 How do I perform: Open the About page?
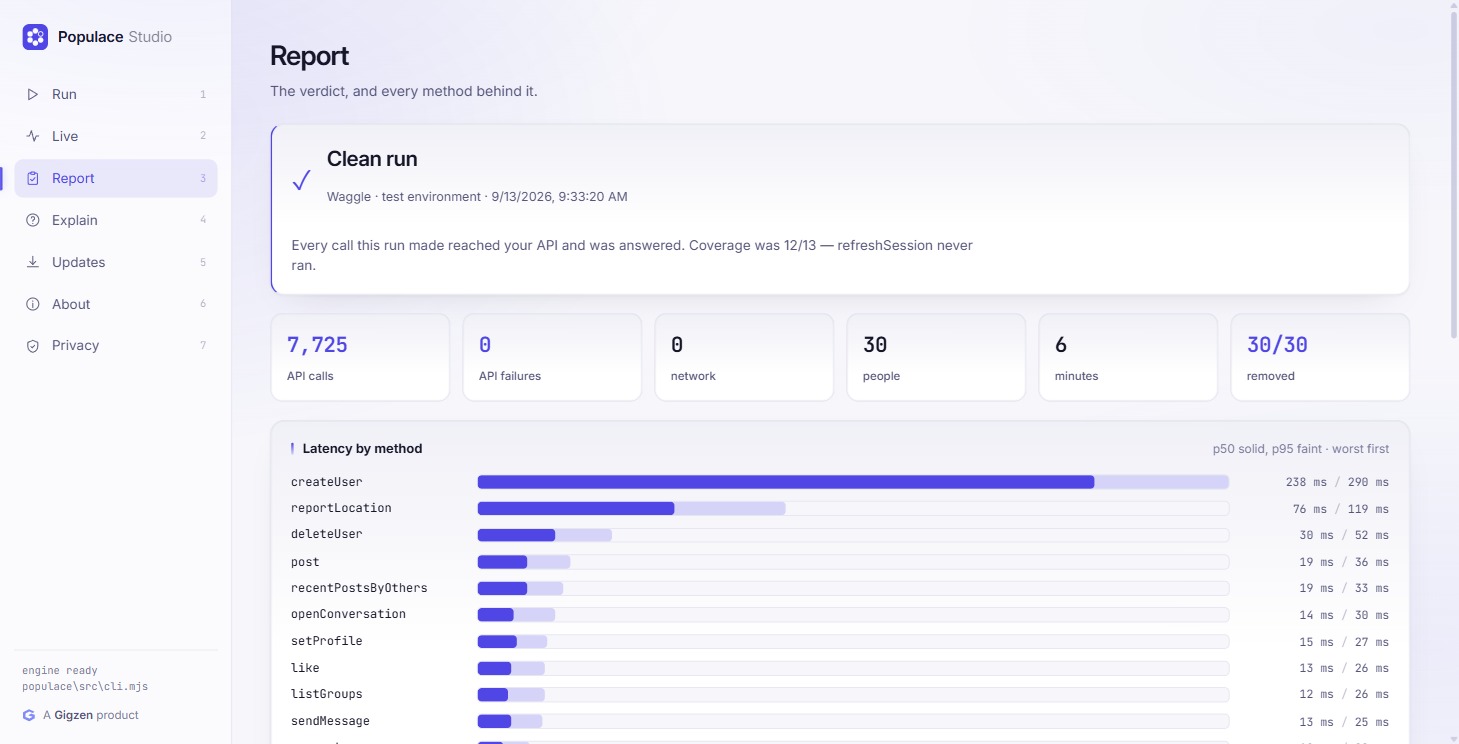[115, 304]
